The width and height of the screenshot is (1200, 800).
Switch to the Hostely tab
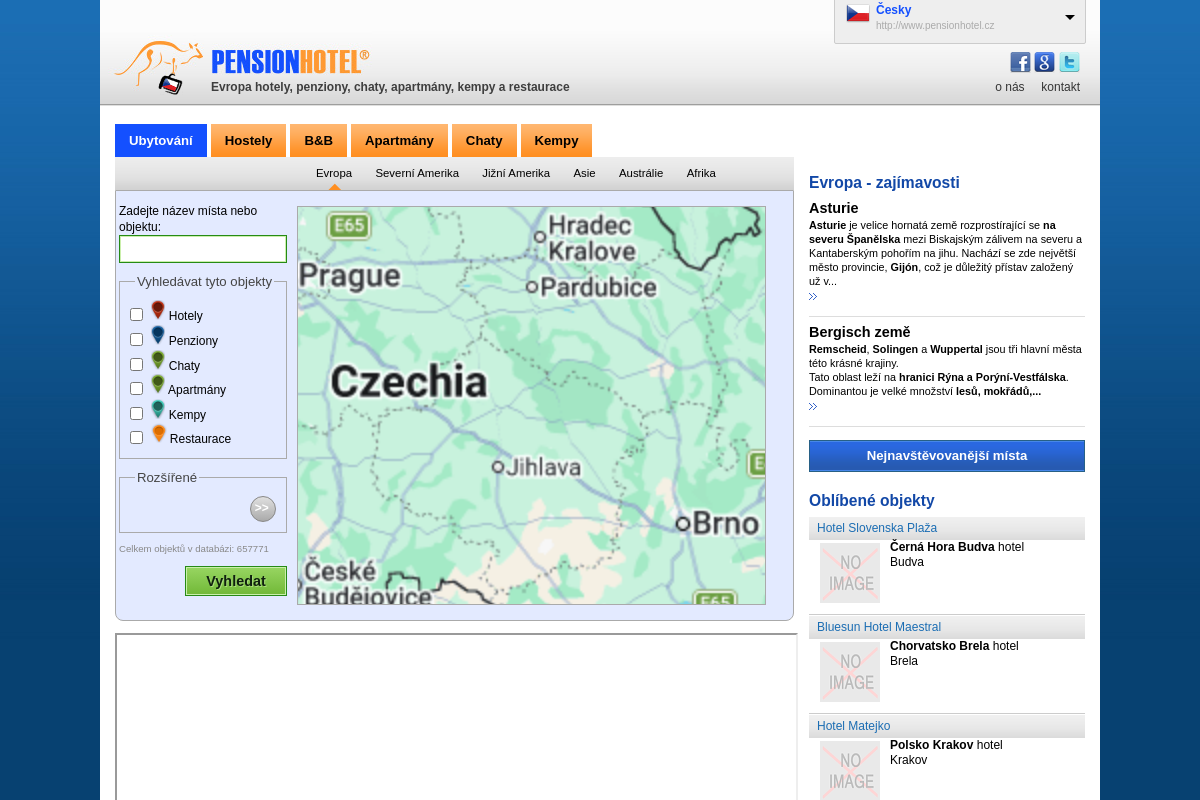click(x=248, y=140)
